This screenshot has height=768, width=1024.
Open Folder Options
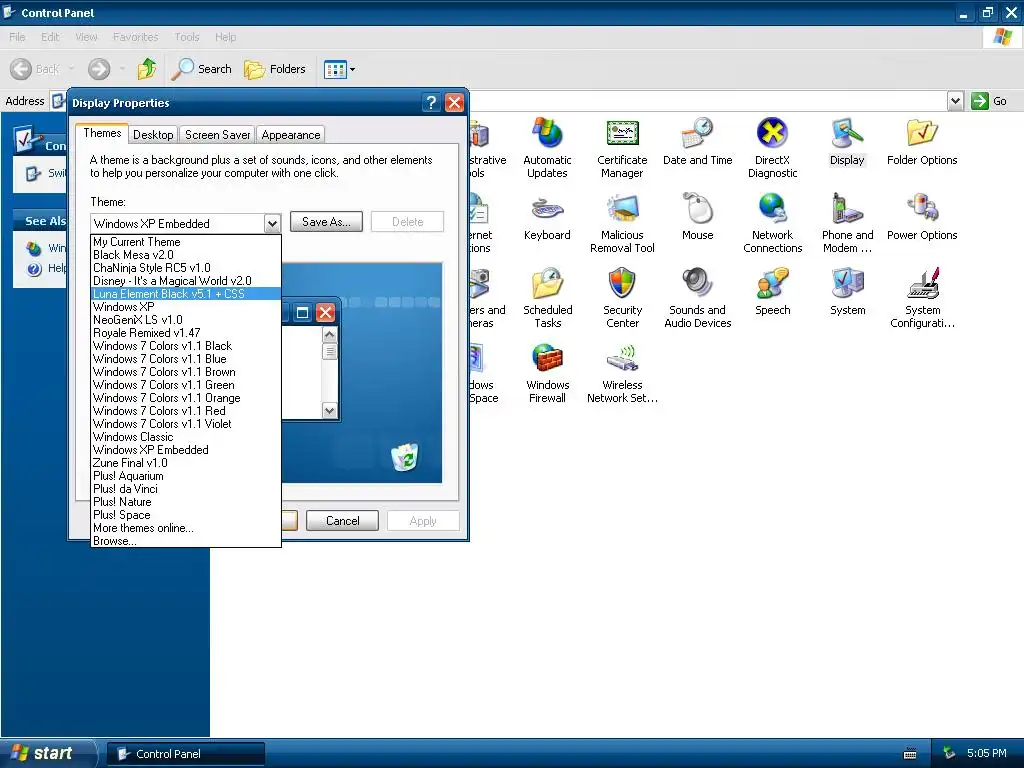[x=922, y=142]
